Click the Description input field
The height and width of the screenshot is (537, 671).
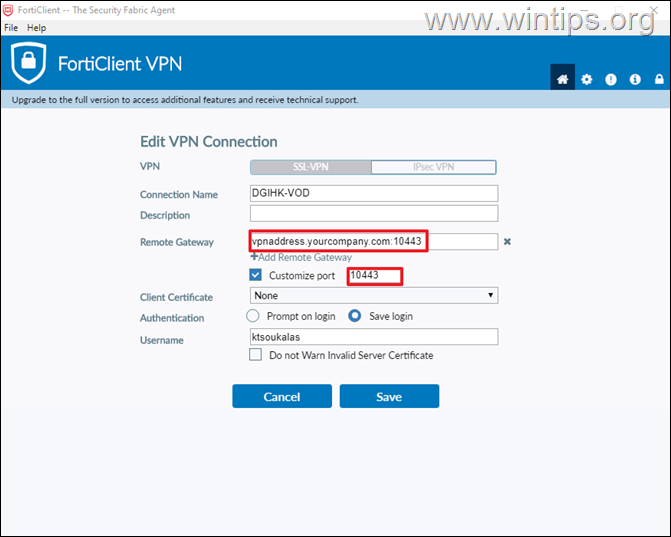[x=373, y=214]
